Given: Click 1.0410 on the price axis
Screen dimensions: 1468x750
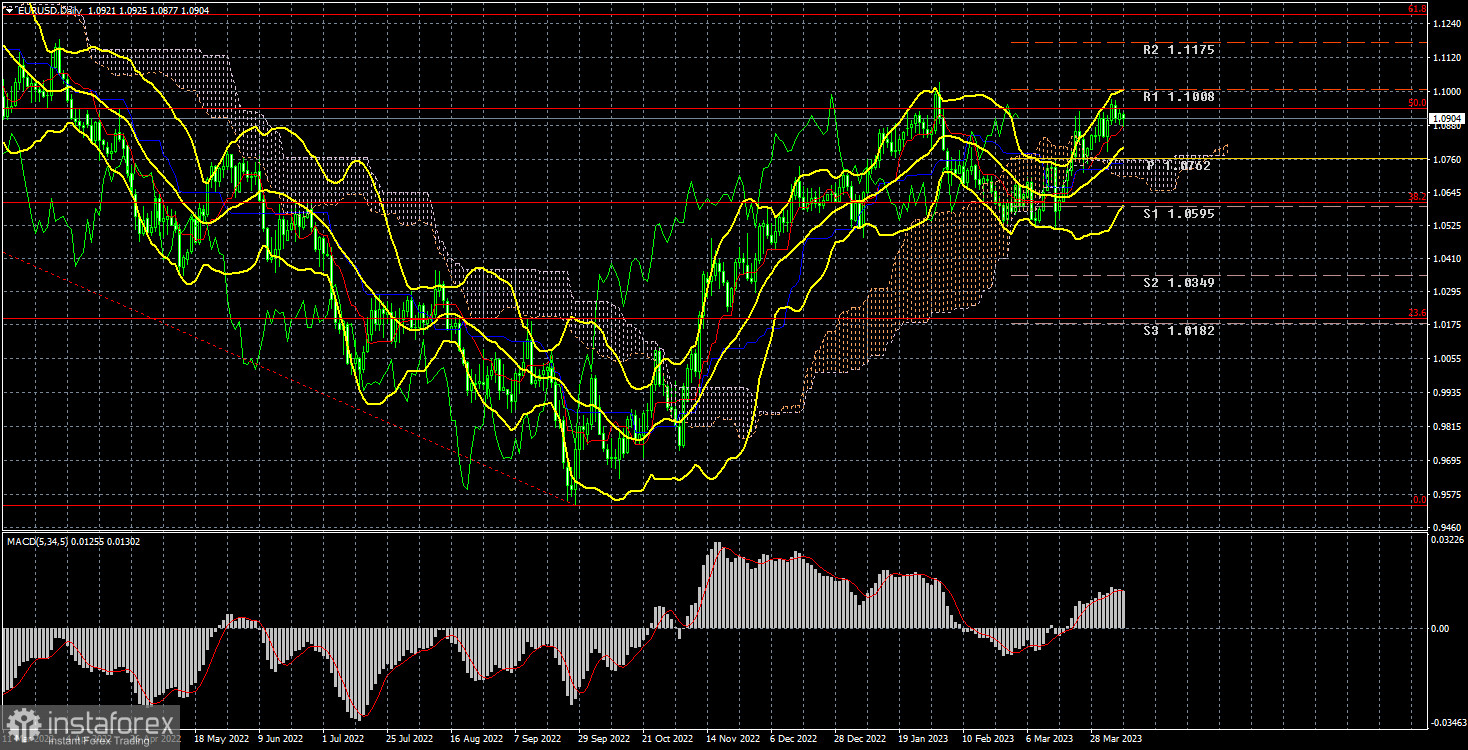Looking at the screenshot, I should (x=1446, y=259).
